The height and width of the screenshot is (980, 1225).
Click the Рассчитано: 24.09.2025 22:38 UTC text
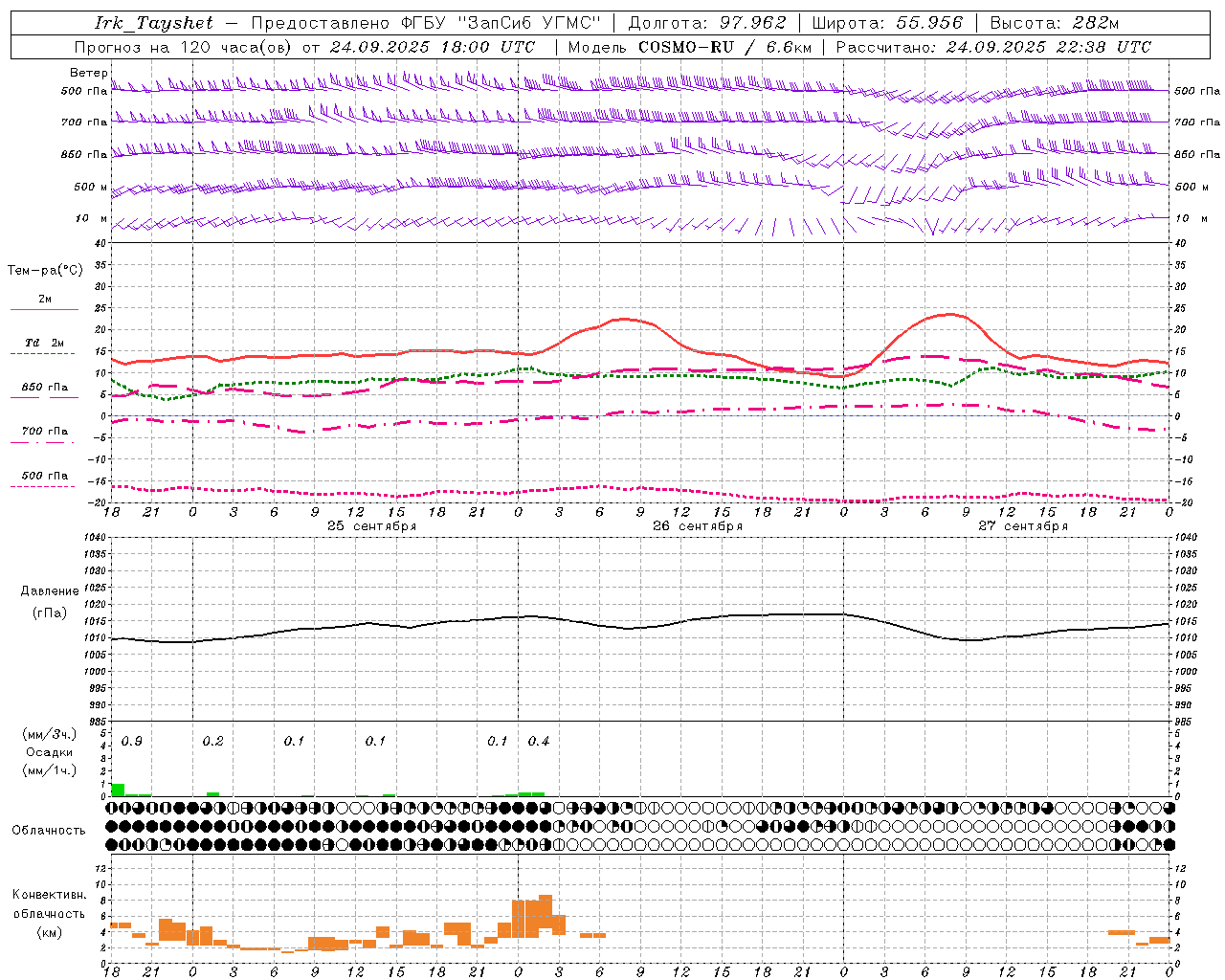pos(994,47)
